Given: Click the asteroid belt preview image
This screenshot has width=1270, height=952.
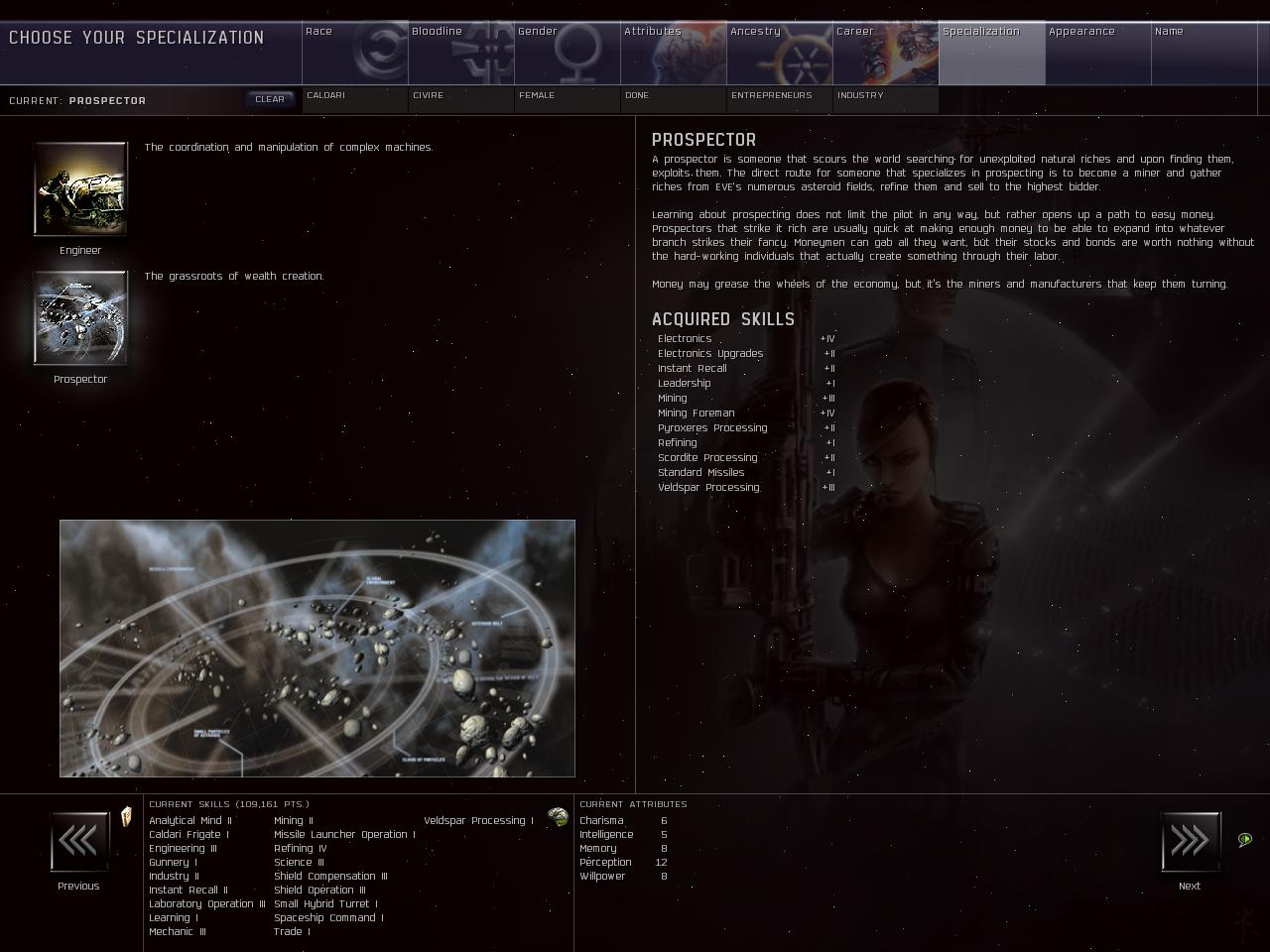Looking at the screenshot, I should click(x=317, y=649).
